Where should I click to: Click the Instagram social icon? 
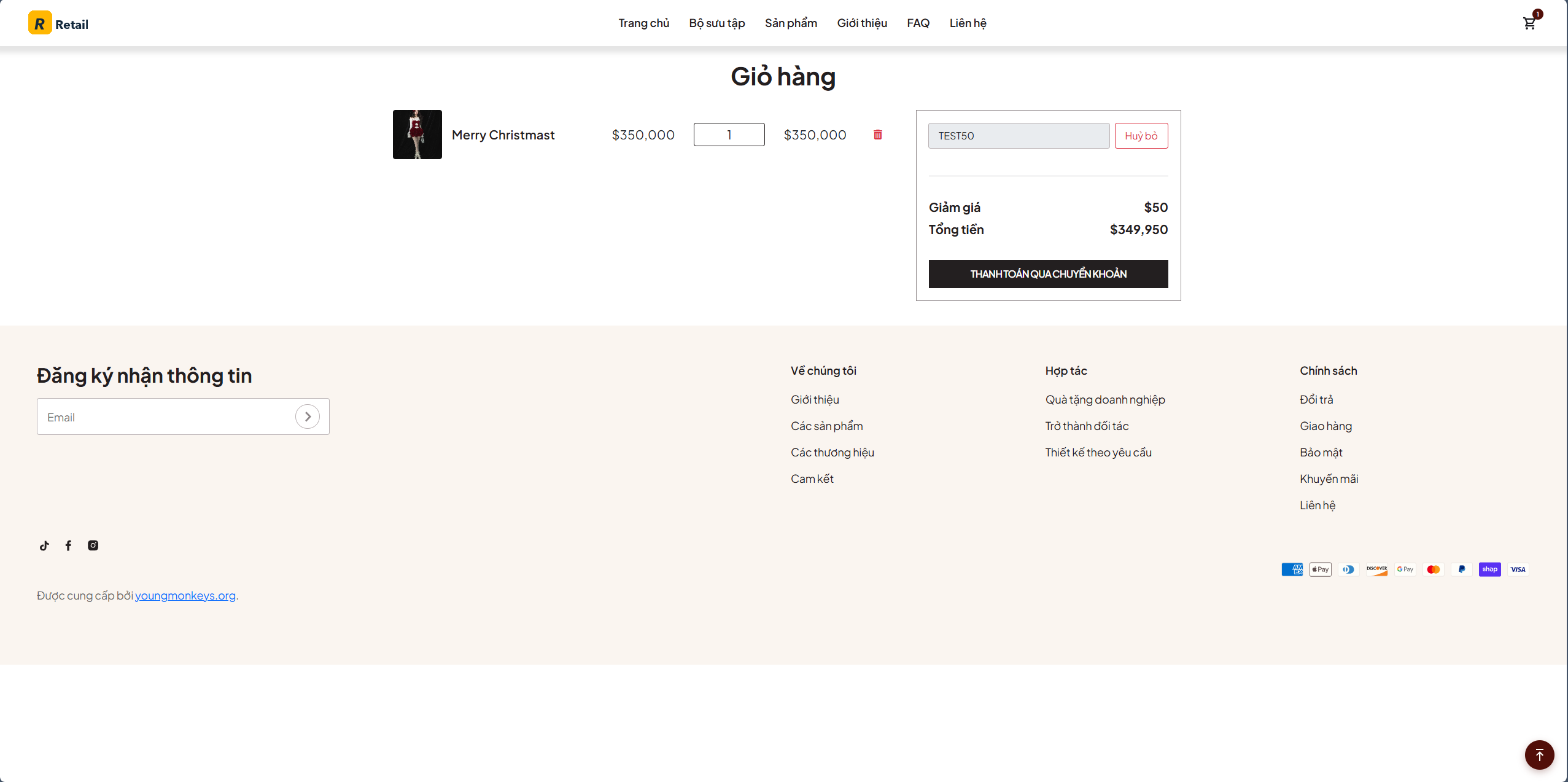[x=93, y=545]
